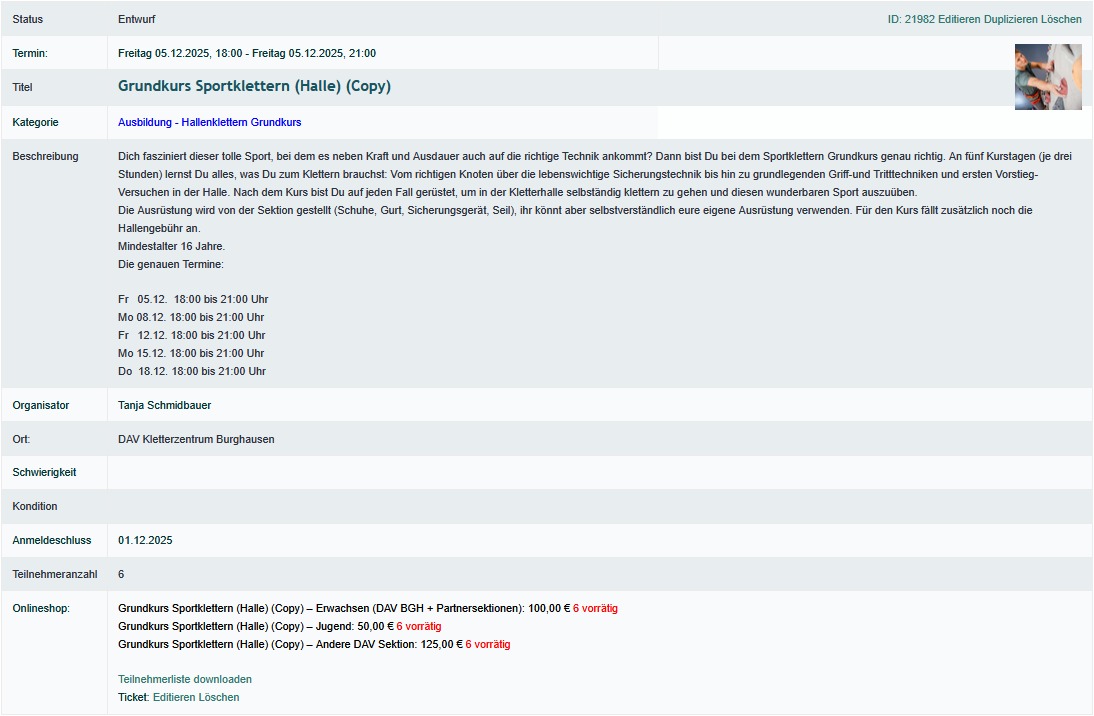
Task: Click the ID: 21982 label
Action: (911, 19)
